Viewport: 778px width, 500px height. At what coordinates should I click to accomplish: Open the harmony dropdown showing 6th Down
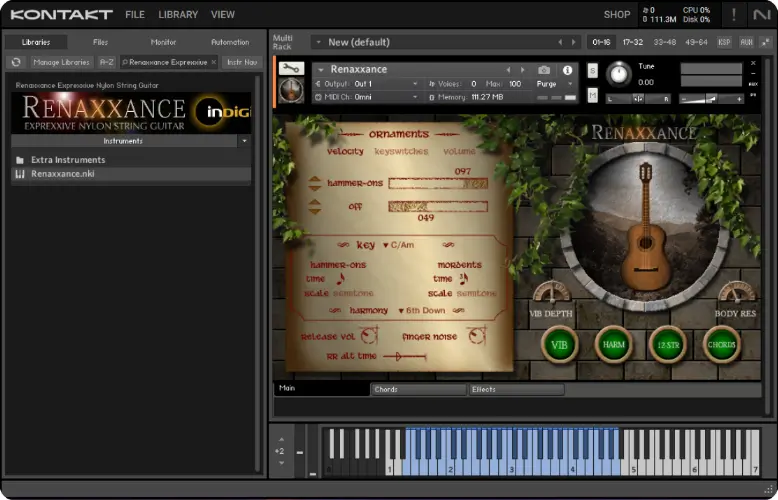tap(421, 311)
